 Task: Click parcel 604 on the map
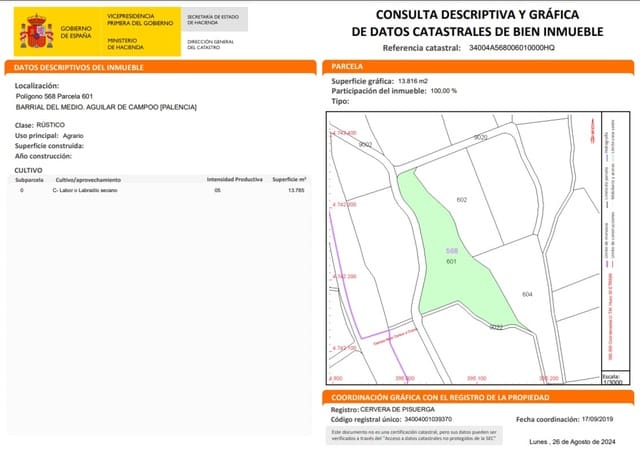pyautogui.click(x=527, y=294)
